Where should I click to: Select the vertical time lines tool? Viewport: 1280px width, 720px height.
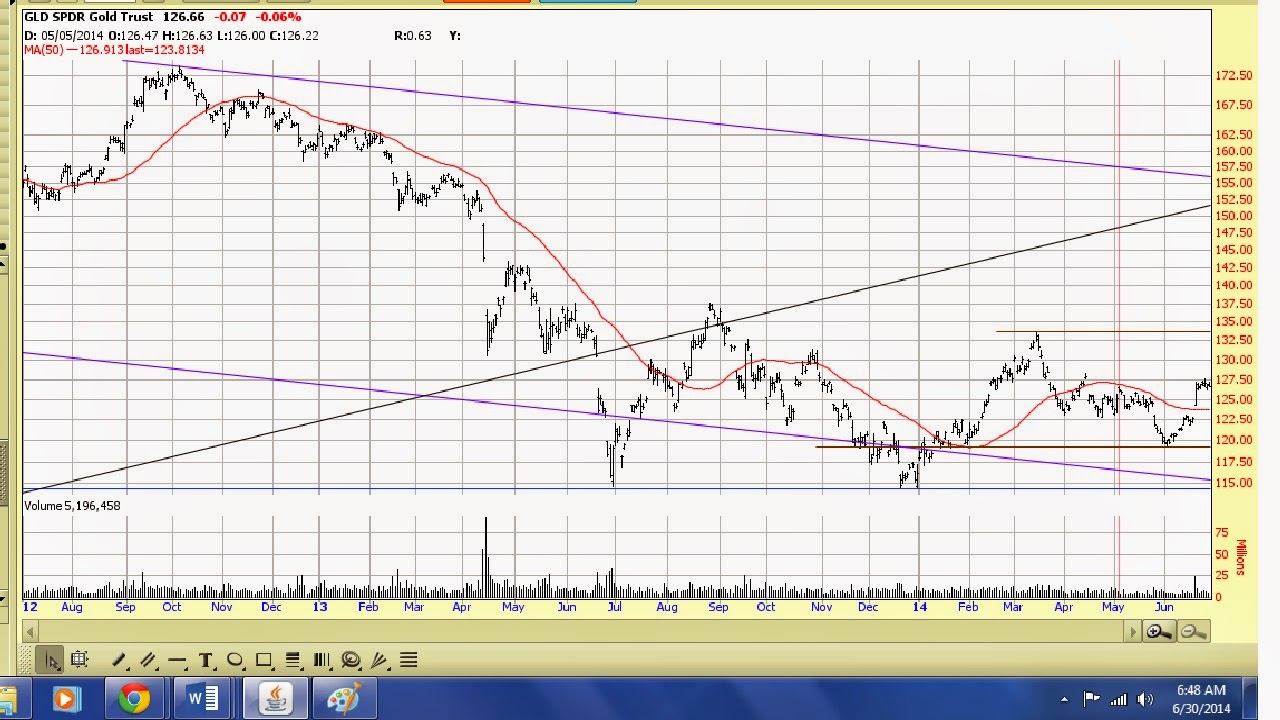tap(322, 660)
